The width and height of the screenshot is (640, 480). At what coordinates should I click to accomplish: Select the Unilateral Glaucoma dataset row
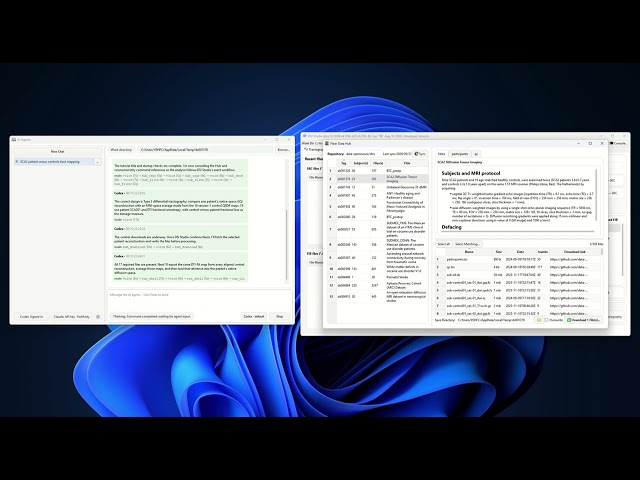[x=378, y=187]
